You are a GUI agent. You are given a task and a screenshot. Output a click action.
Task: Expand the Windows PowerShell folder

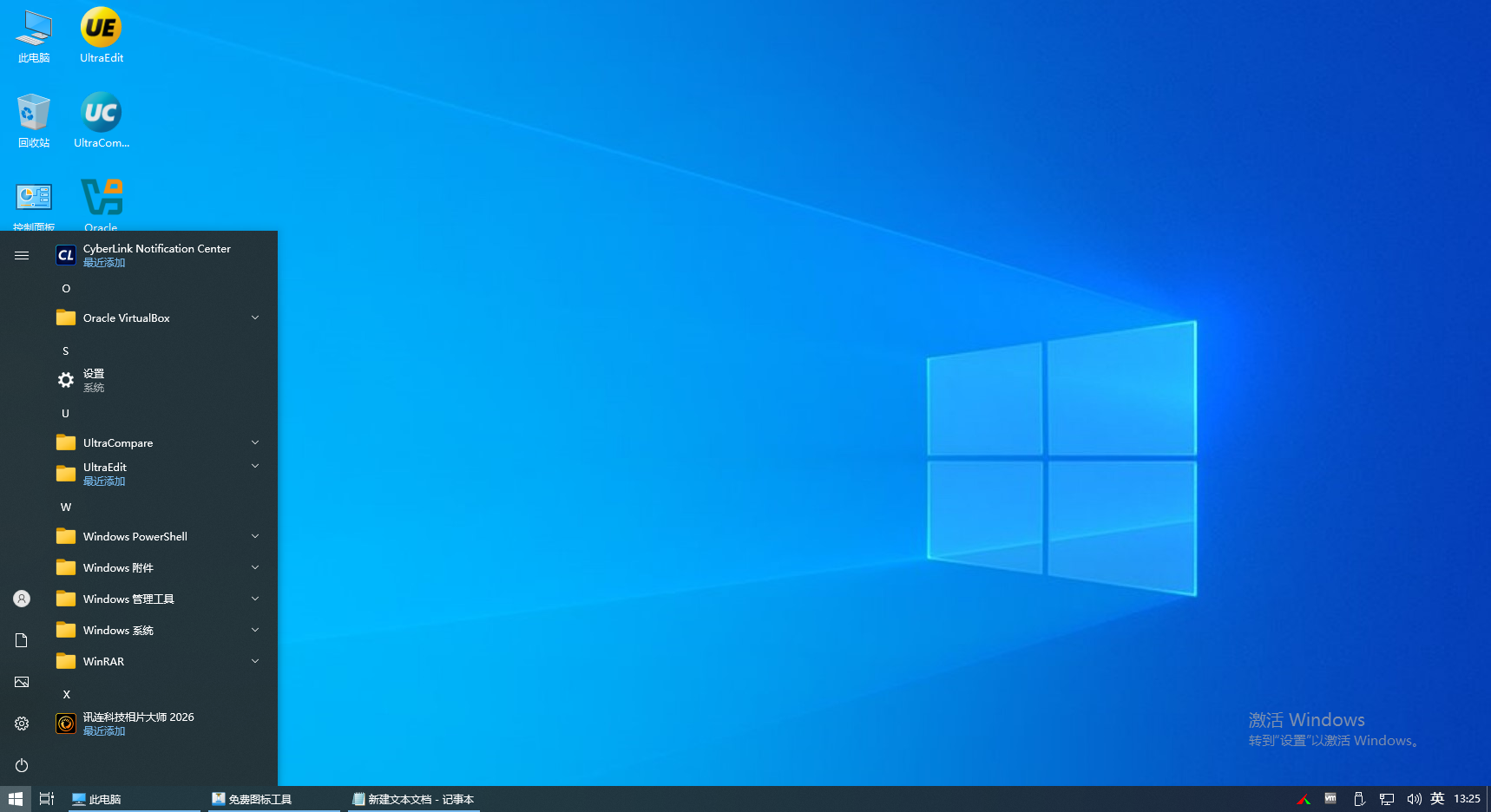pos(135,536)
